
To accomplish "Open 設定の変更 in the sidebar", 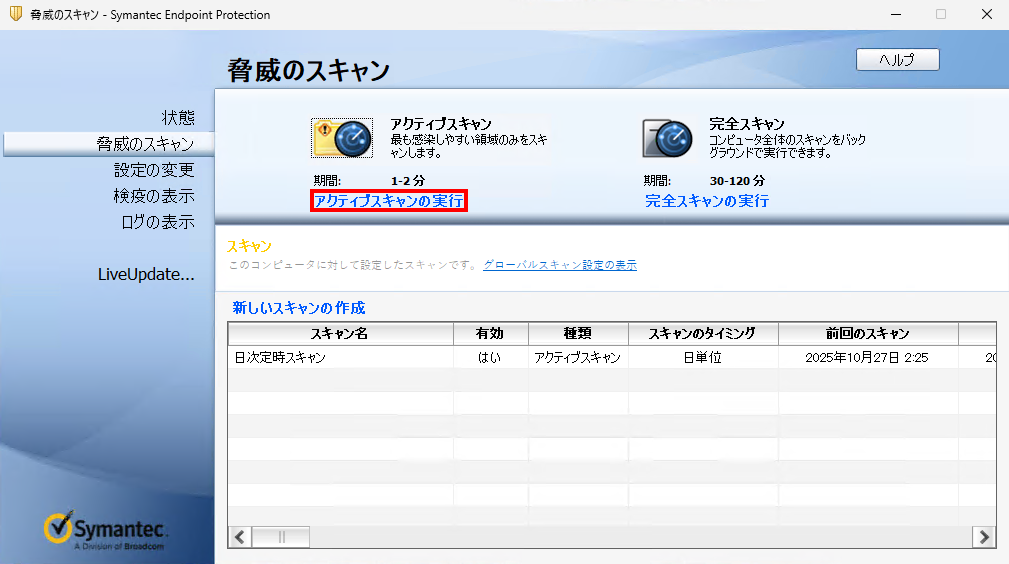I will tap(154, 170).
